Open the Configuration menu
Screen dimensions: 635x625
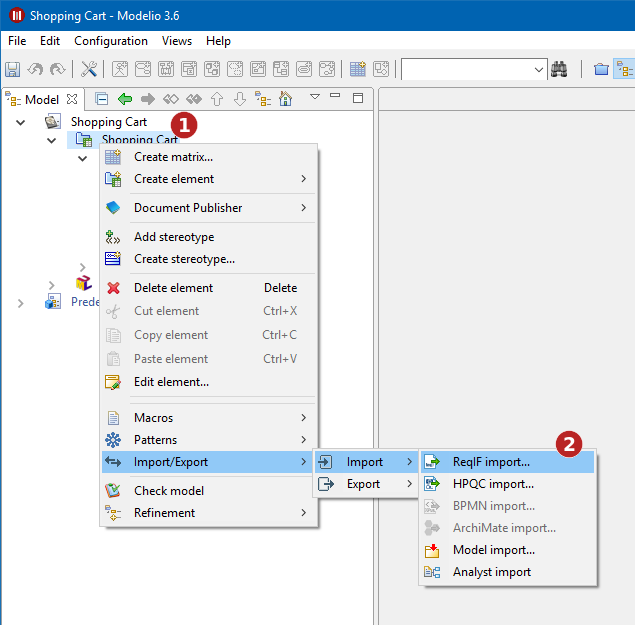coord(111,41)
